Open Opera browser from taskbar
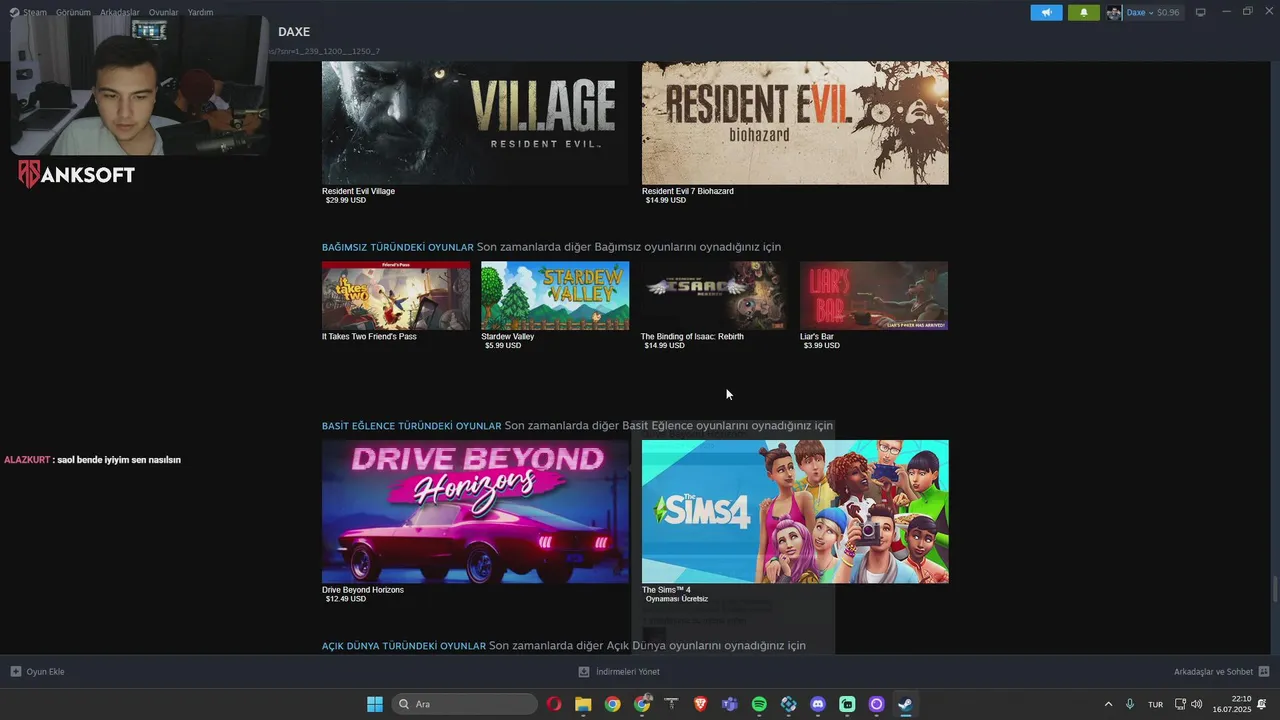This screenshot has height=720, width=1280. pyautogui.click(x=554, y=704)
